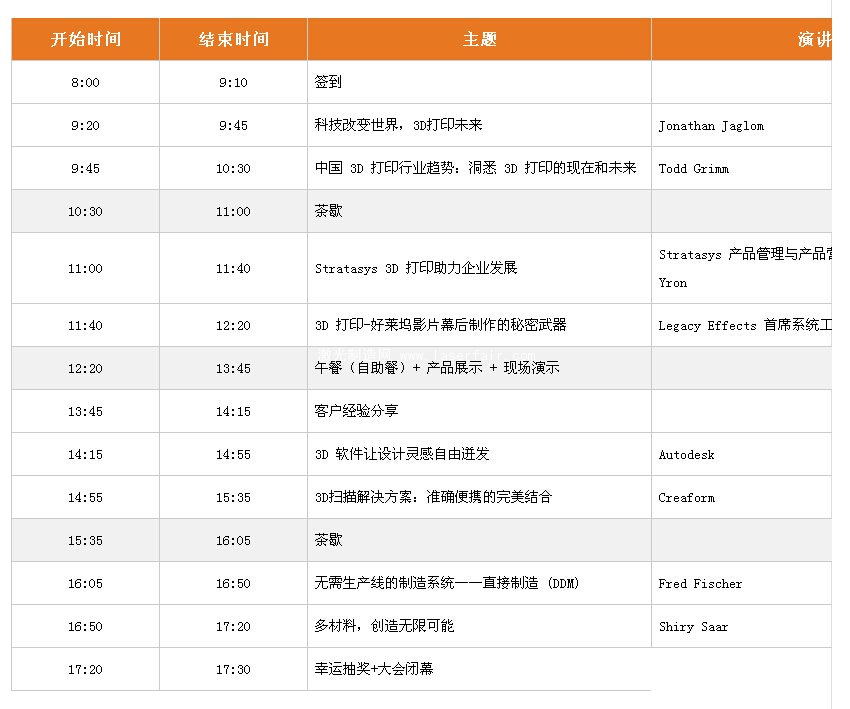The image size is (850, 709).
Task: Click speaker name Shiry Saar
Action: (693, 627)
